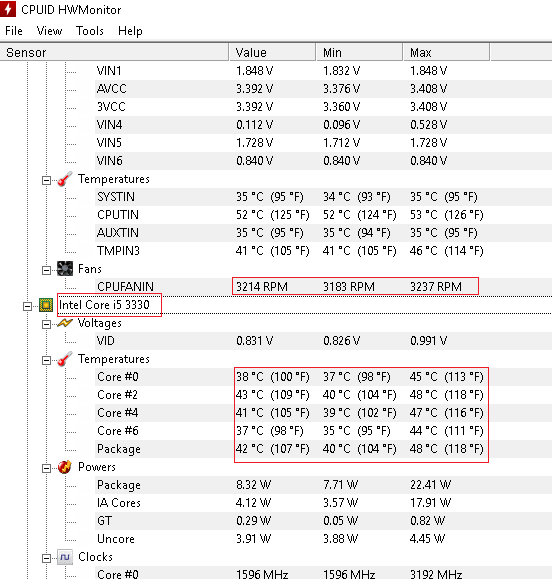
Task: Click the HWMonitor lightning bolt app icon
Action: pyautogui.click(x=7, y=9)
